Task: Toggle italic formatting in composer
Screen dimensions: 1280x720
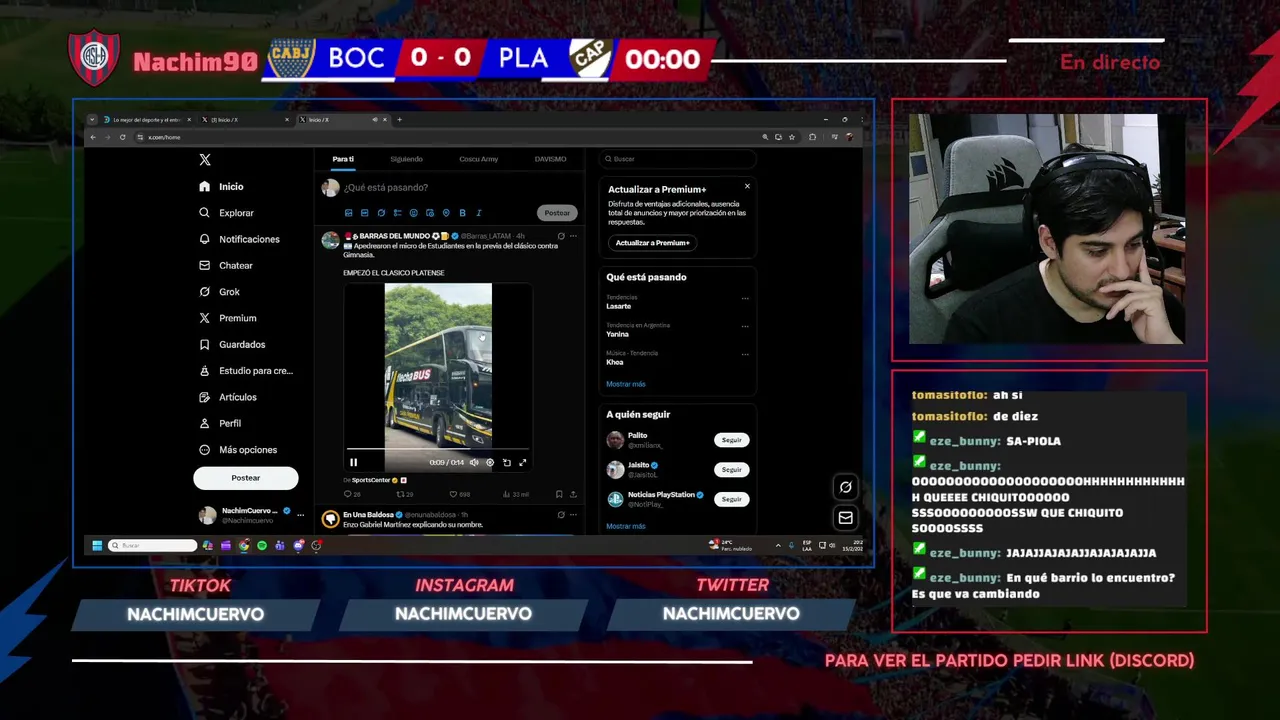Action: [x=478, y=213]
